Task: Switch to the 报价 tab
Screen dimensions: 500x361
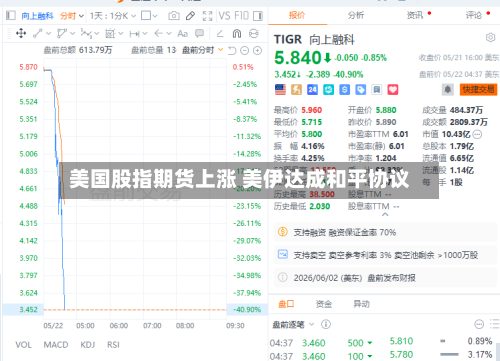Action: (x=297, y=15)
